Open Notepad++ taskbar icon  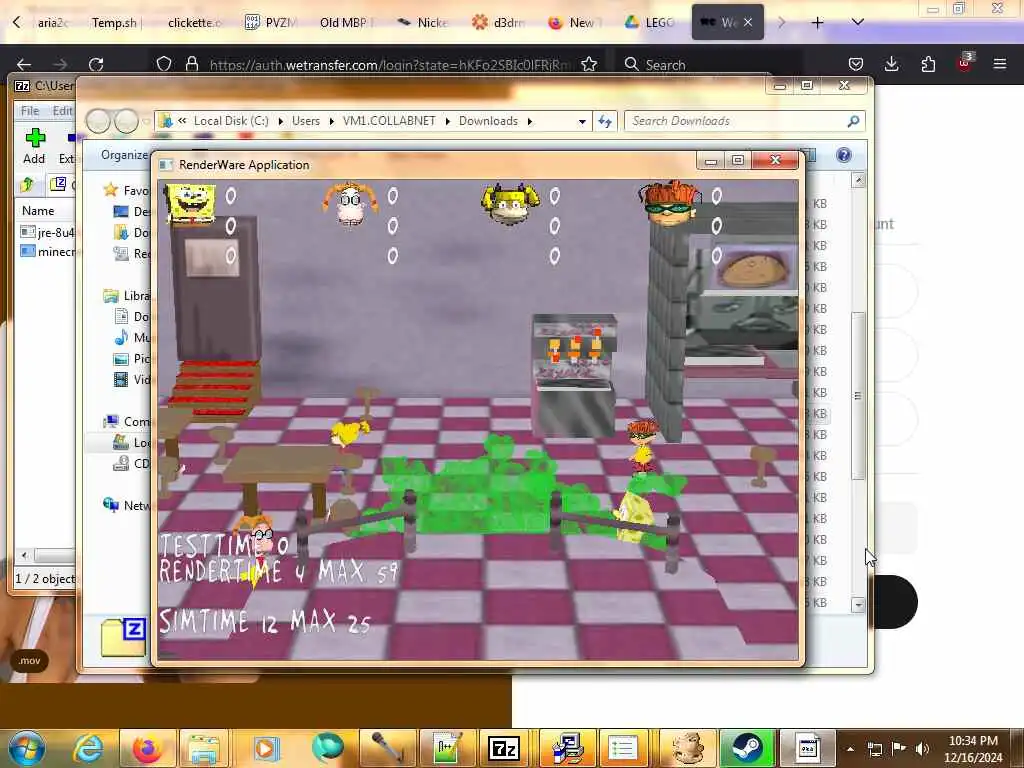pyautogui.click(x=446, y=748)
